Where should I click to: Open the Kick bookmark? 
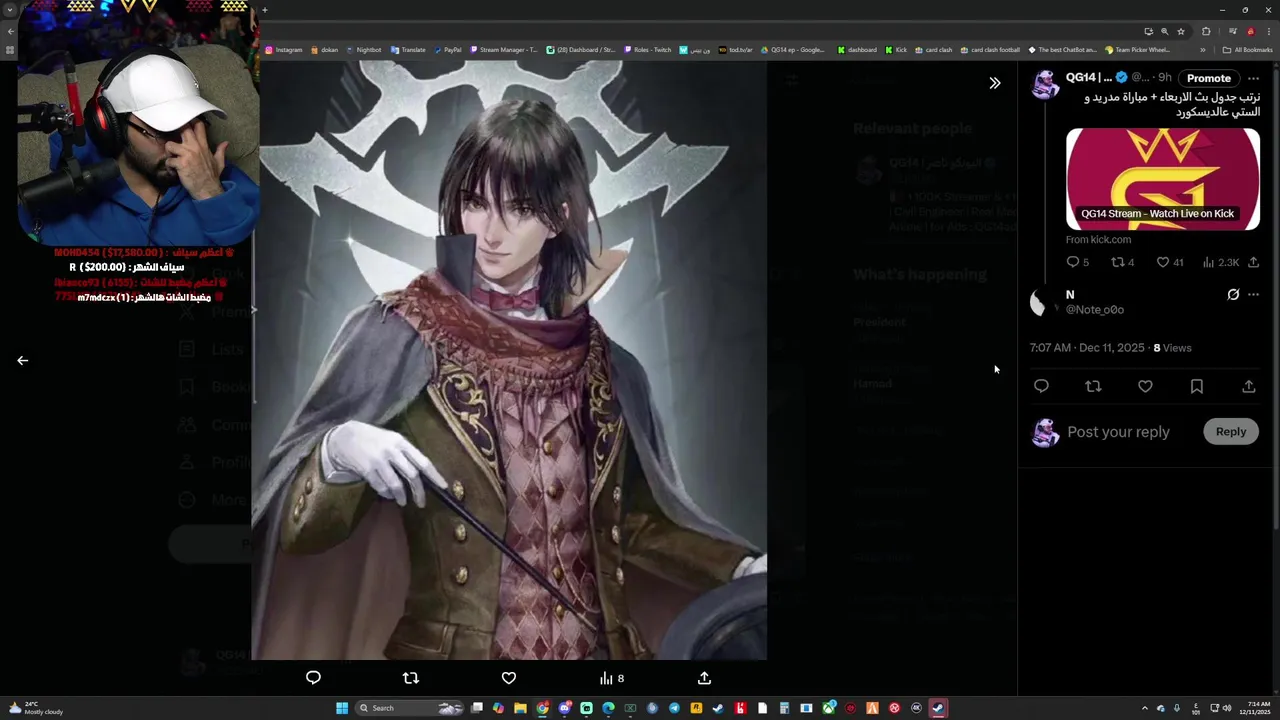point(896,50)
